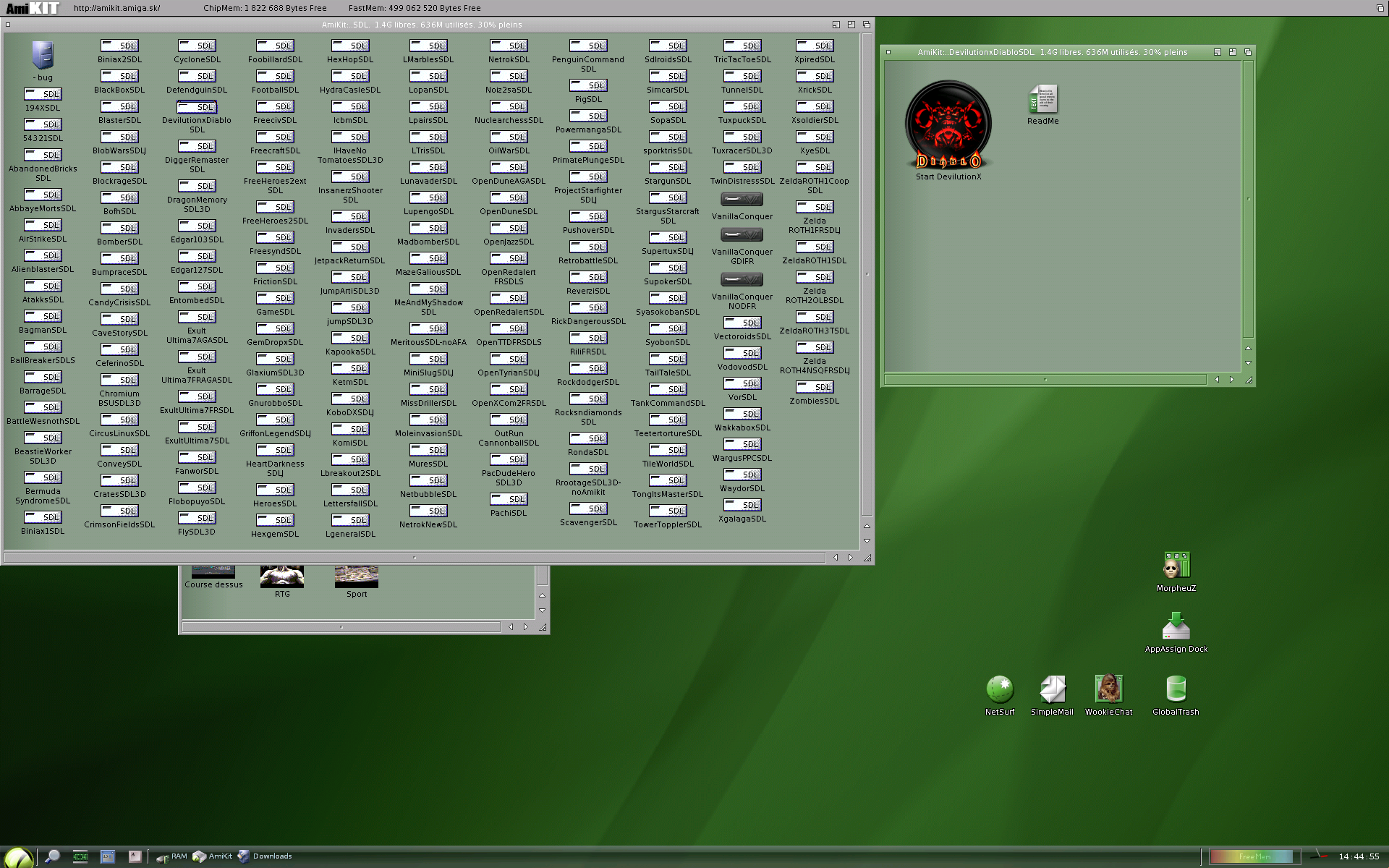
Task: Open the GlobalTrash icon
Action: pos(1176,689)
